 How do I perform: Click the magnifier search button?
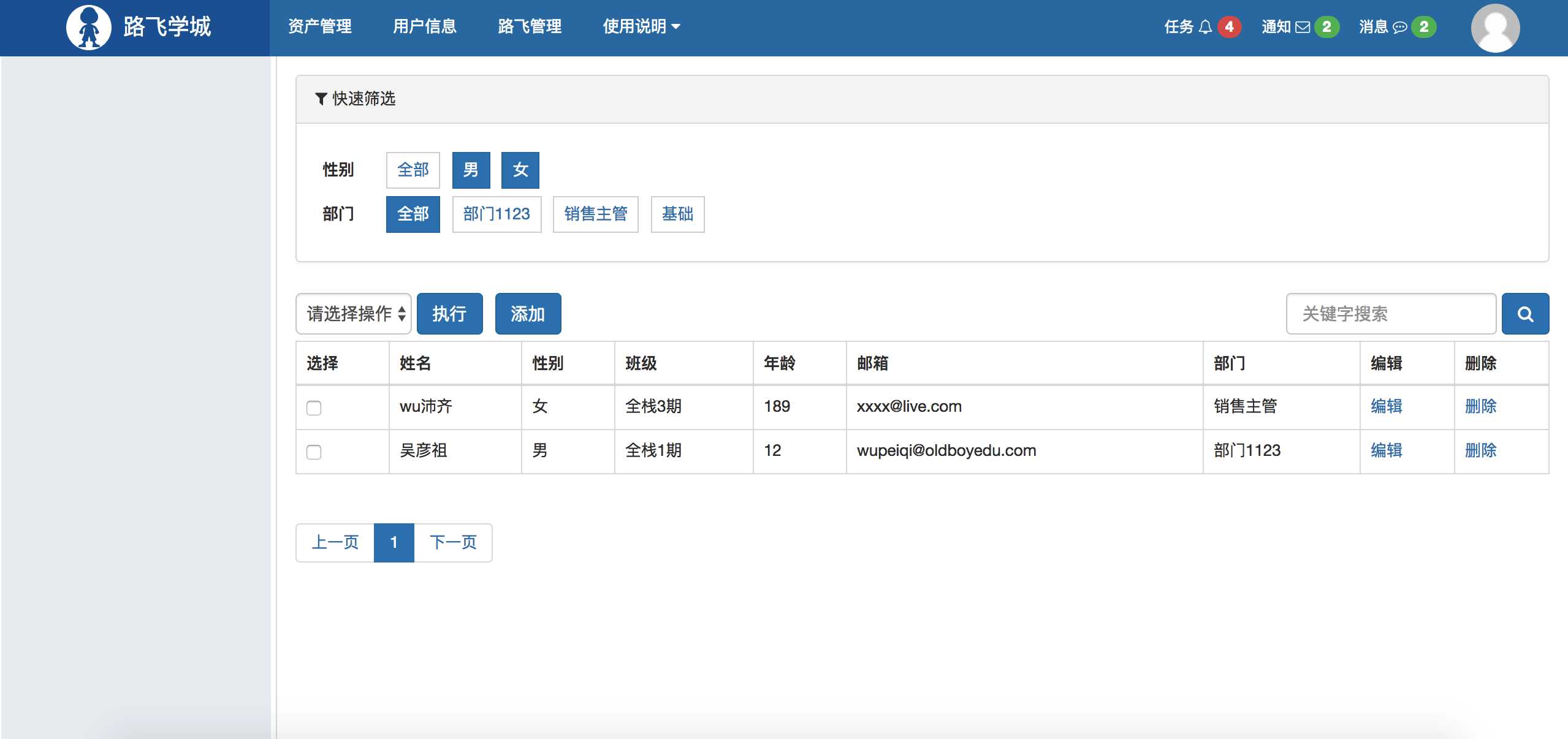(x=1525, y=314)
